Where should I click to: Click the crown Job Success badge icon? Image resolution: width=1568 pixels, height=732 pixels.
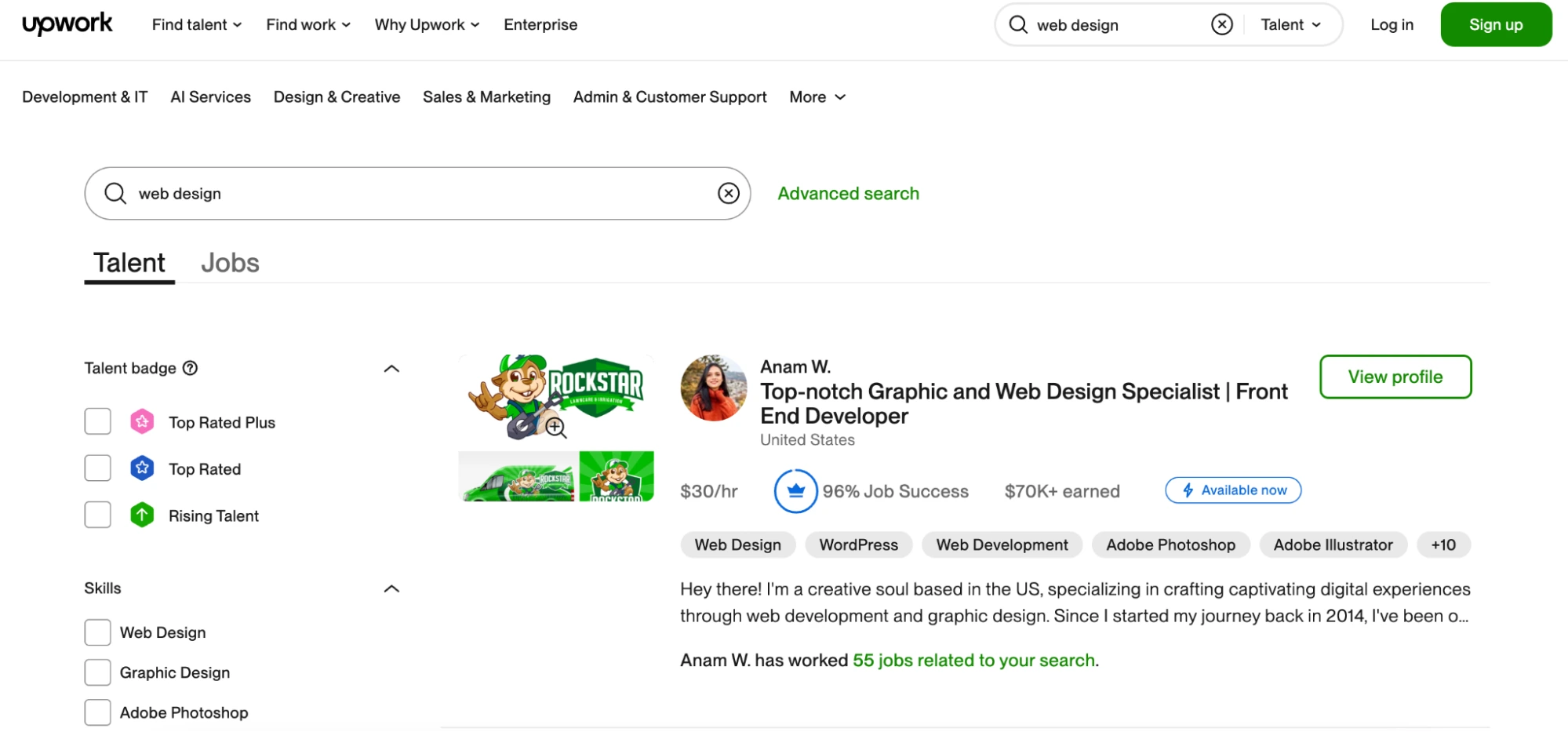(796, 491)
